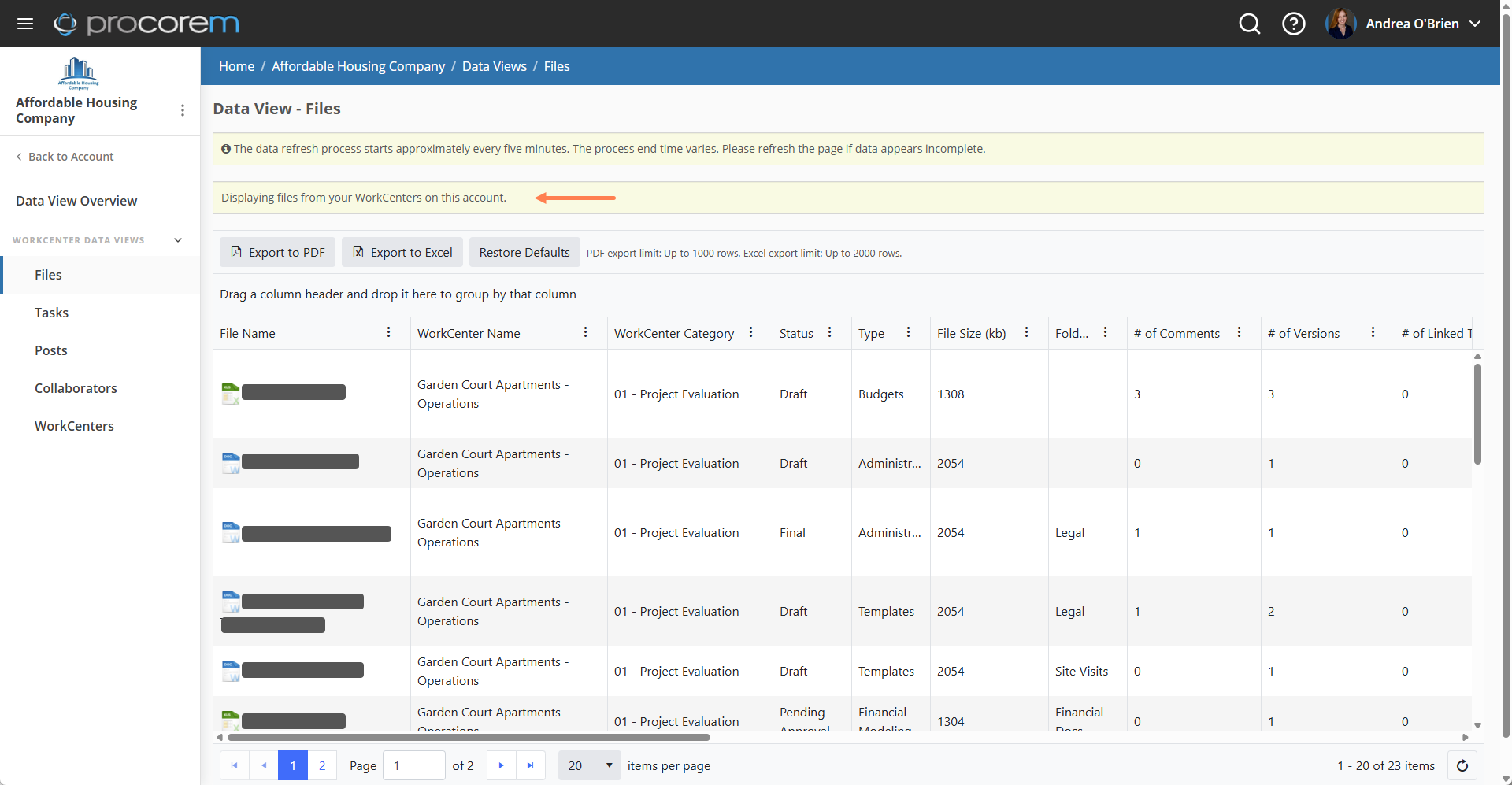This screenshot has width=1512, height=785.
Task: Click the grid horizontal scrollbar
Action: [x=469, y=738]
